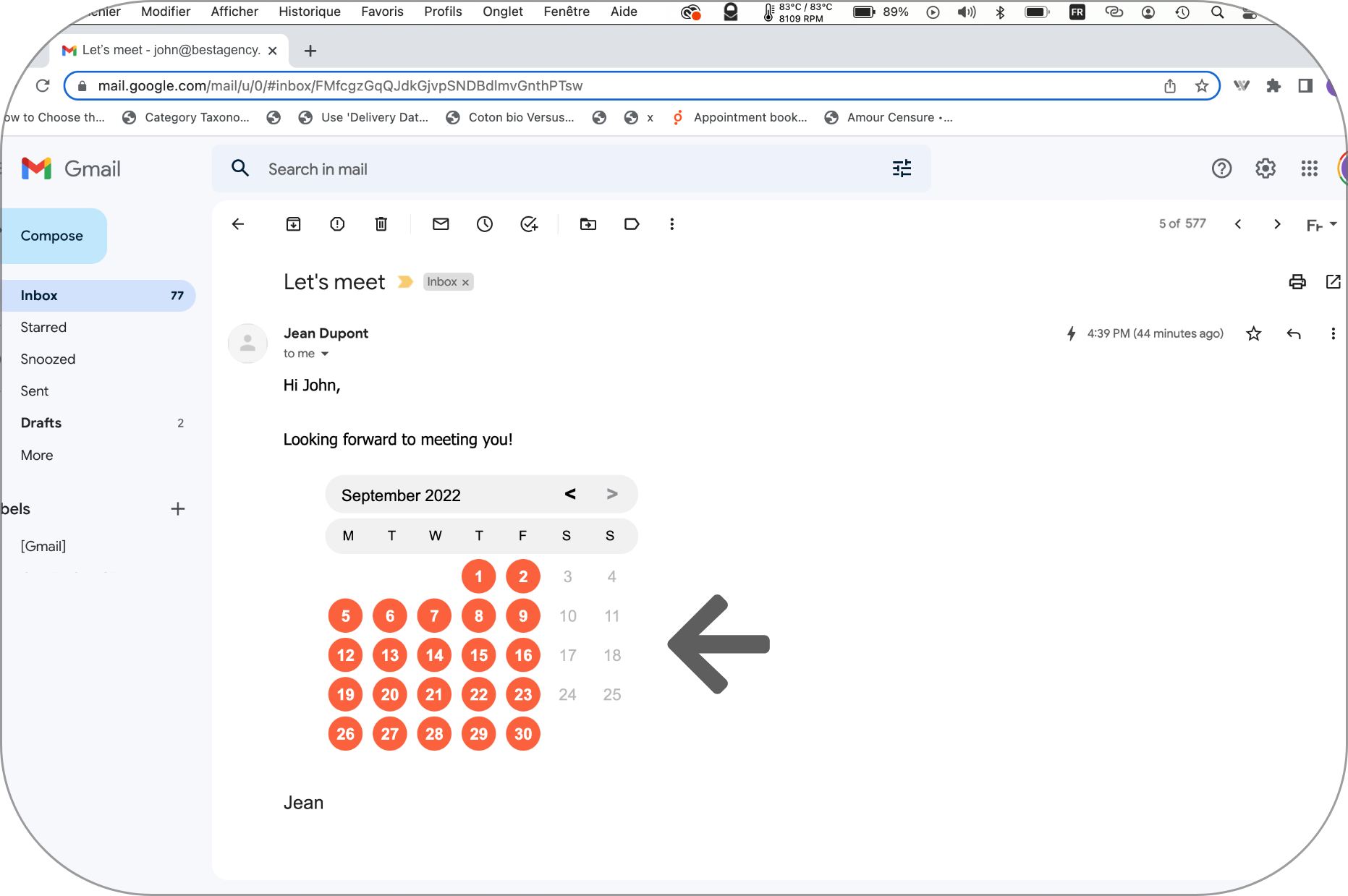1348x896 pixels.
Task: Open a new browser tab
Action: [310, 51]
